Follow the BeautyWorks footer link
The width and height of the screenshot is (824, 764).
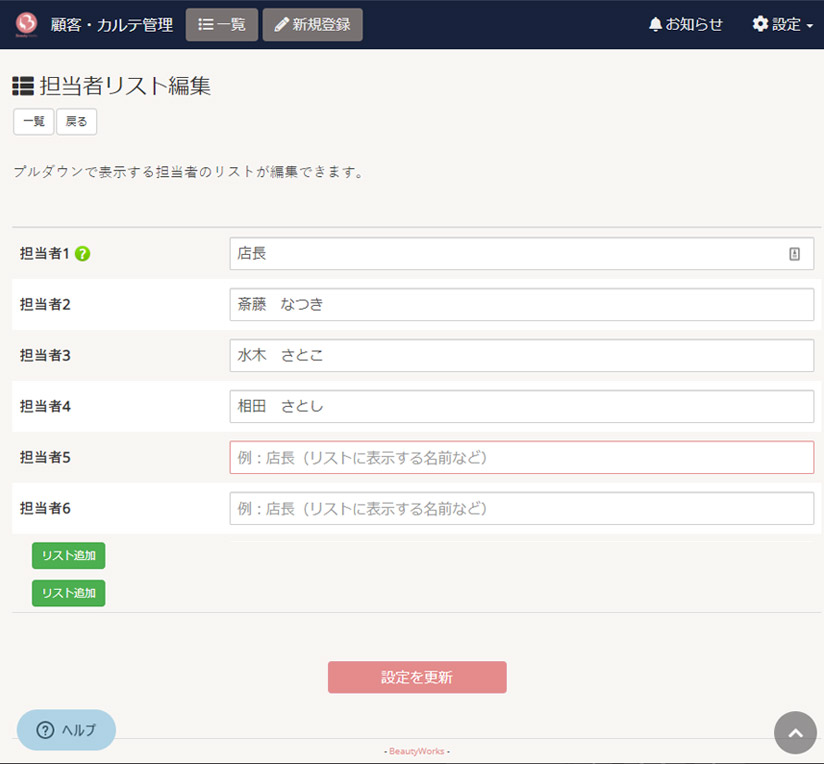coord(417,751)
